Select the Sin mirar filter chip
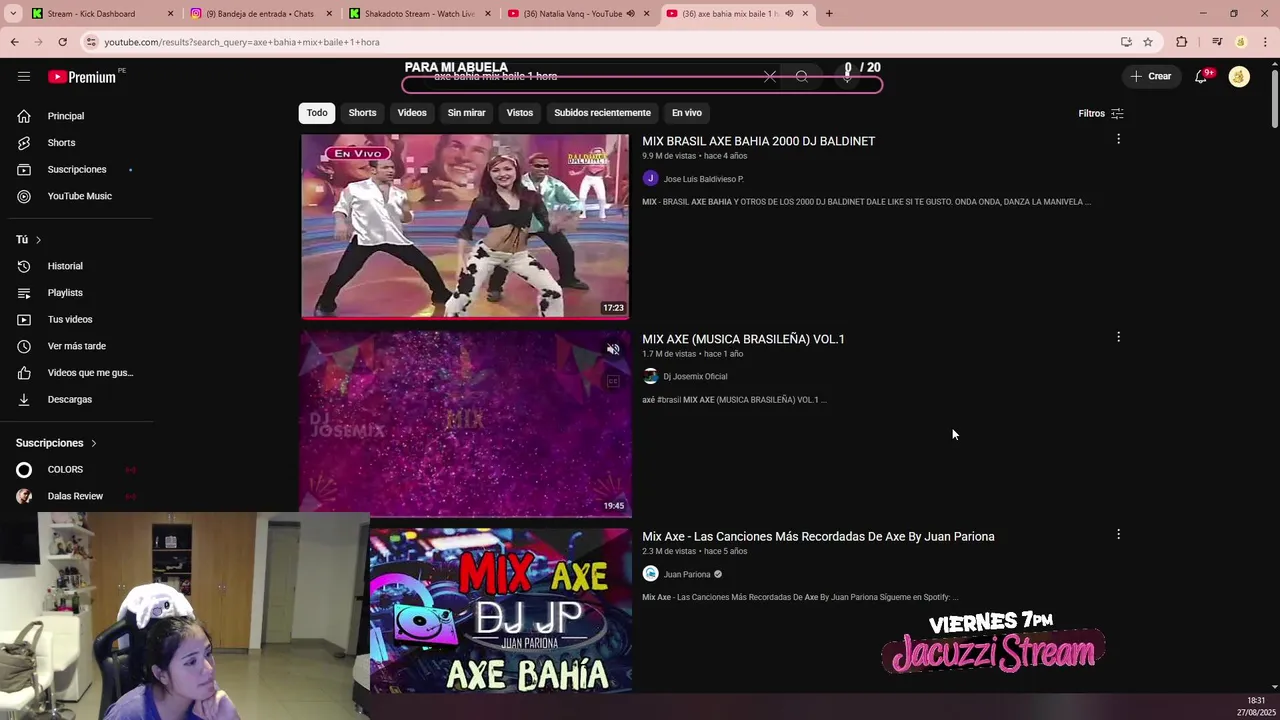Viewport: 1280px width, 720px height. point(466,113)
